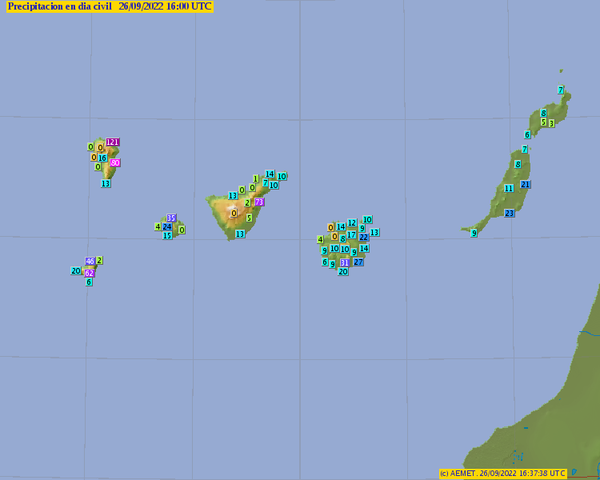Click the blue 27 marker on Gran Canaria

(x=358, y=262)
